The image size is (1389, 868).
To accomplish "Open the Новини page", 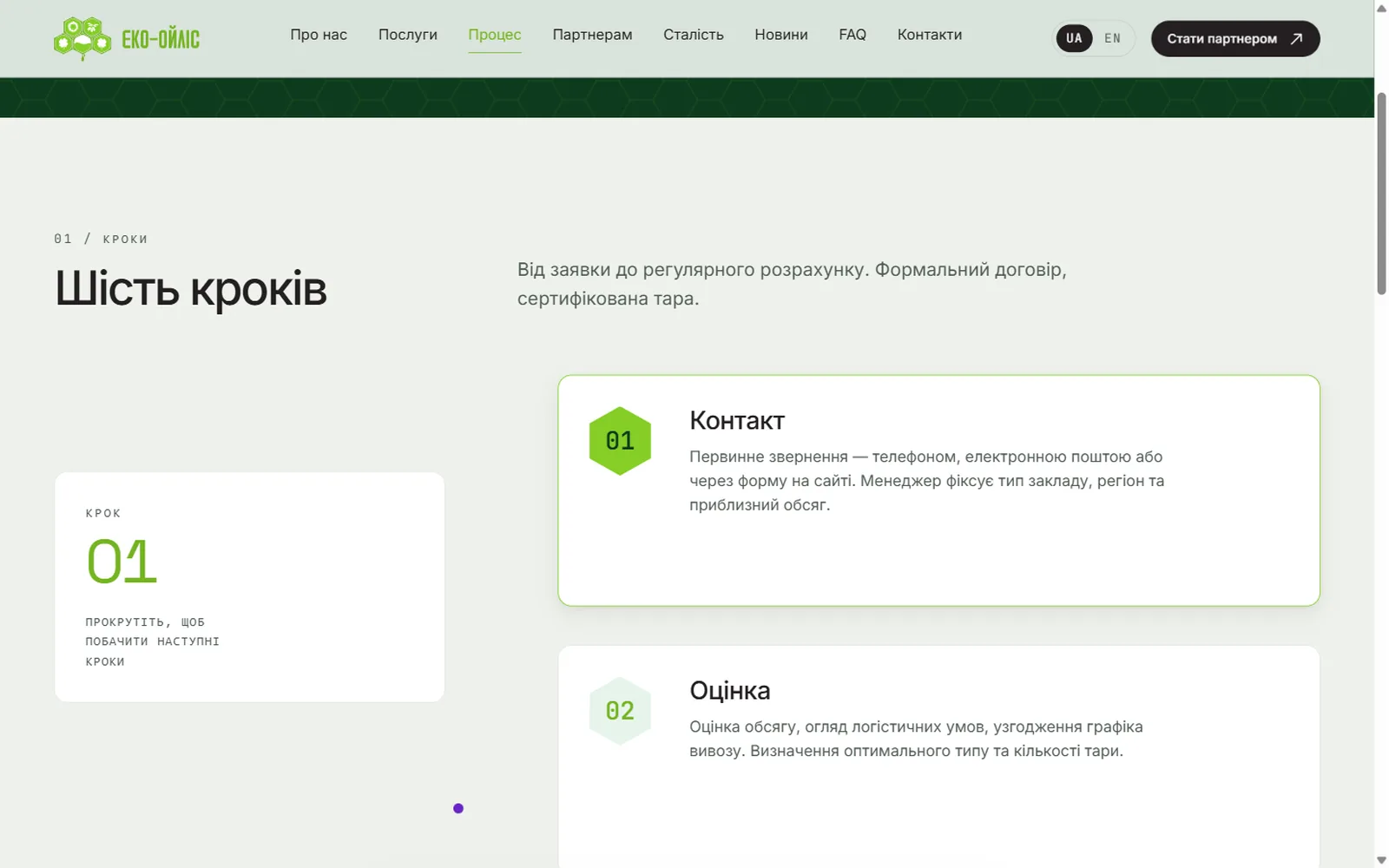I will 781,35.
